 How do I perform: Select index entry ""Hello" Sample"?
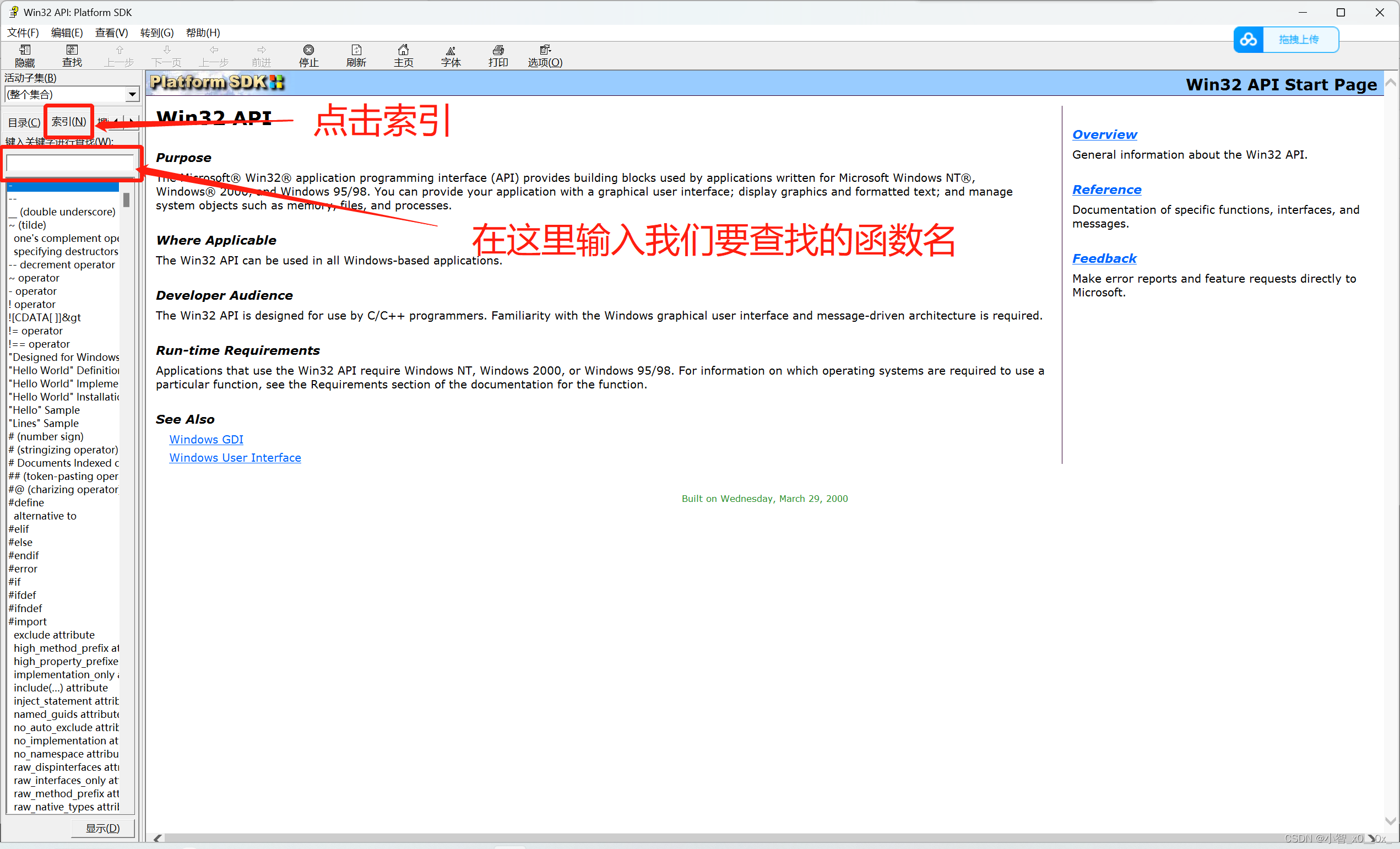44,410
